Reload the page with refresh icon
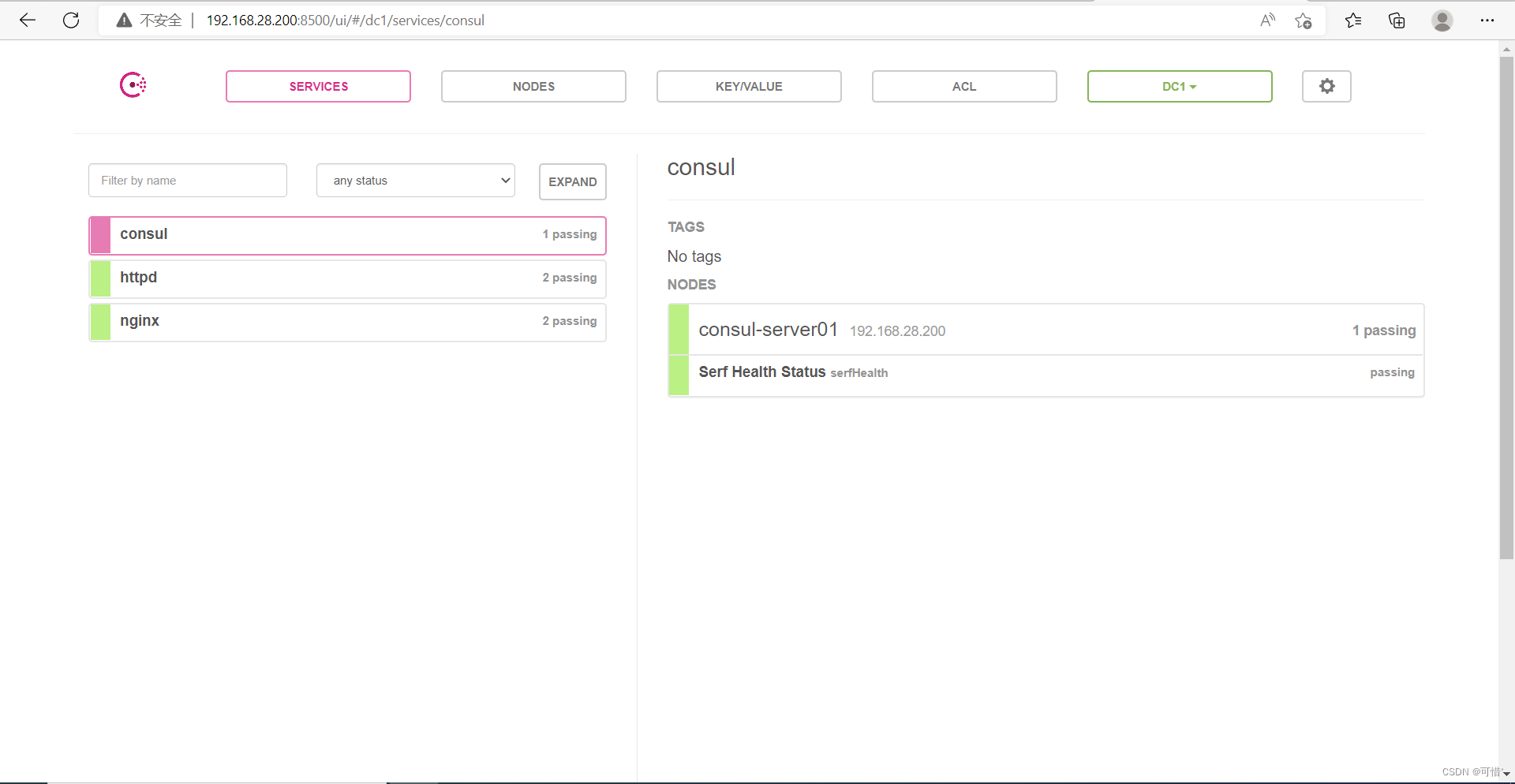The height and width of the screenshot is (784, 1515). [71, 21]
